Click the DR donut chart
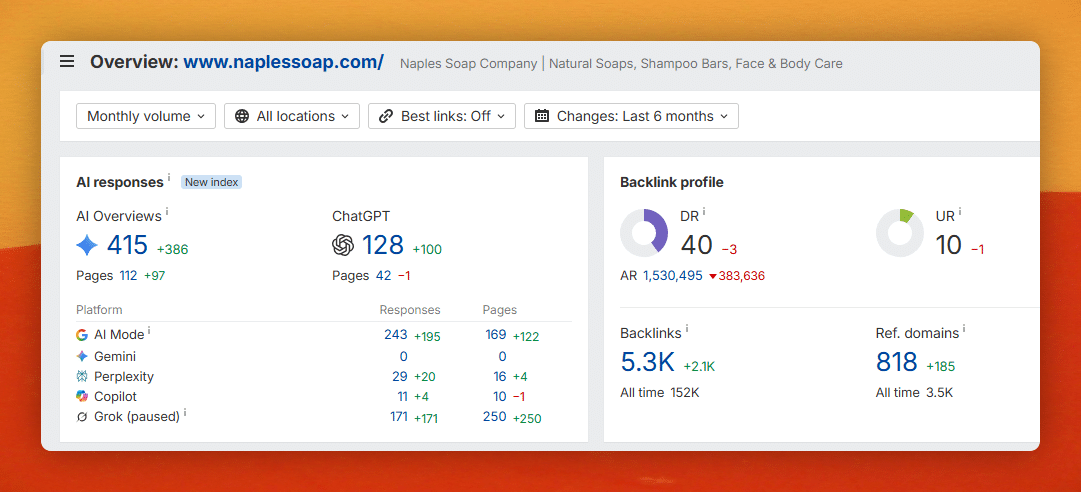 [x=644, y=233]
